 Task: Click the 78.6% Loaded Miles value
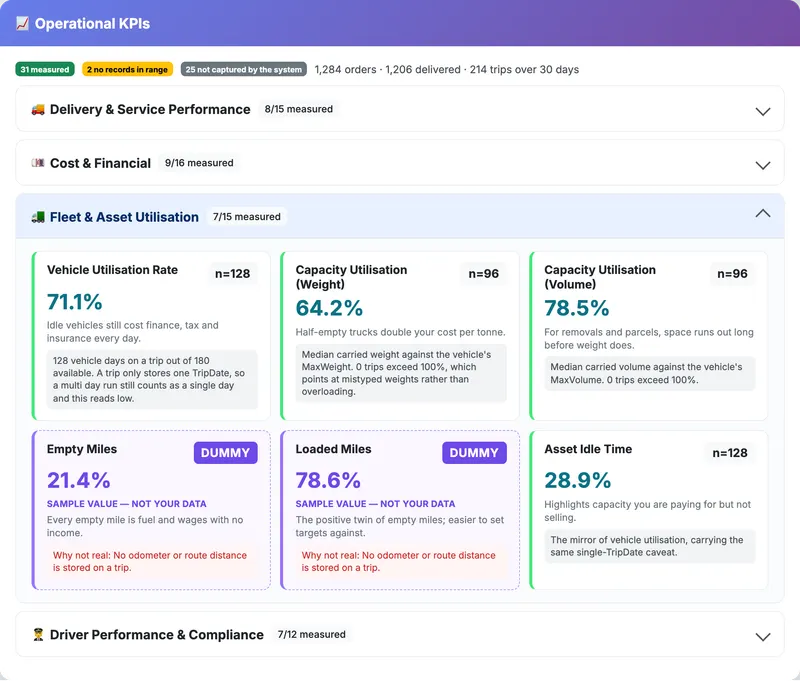click(328, 481)
